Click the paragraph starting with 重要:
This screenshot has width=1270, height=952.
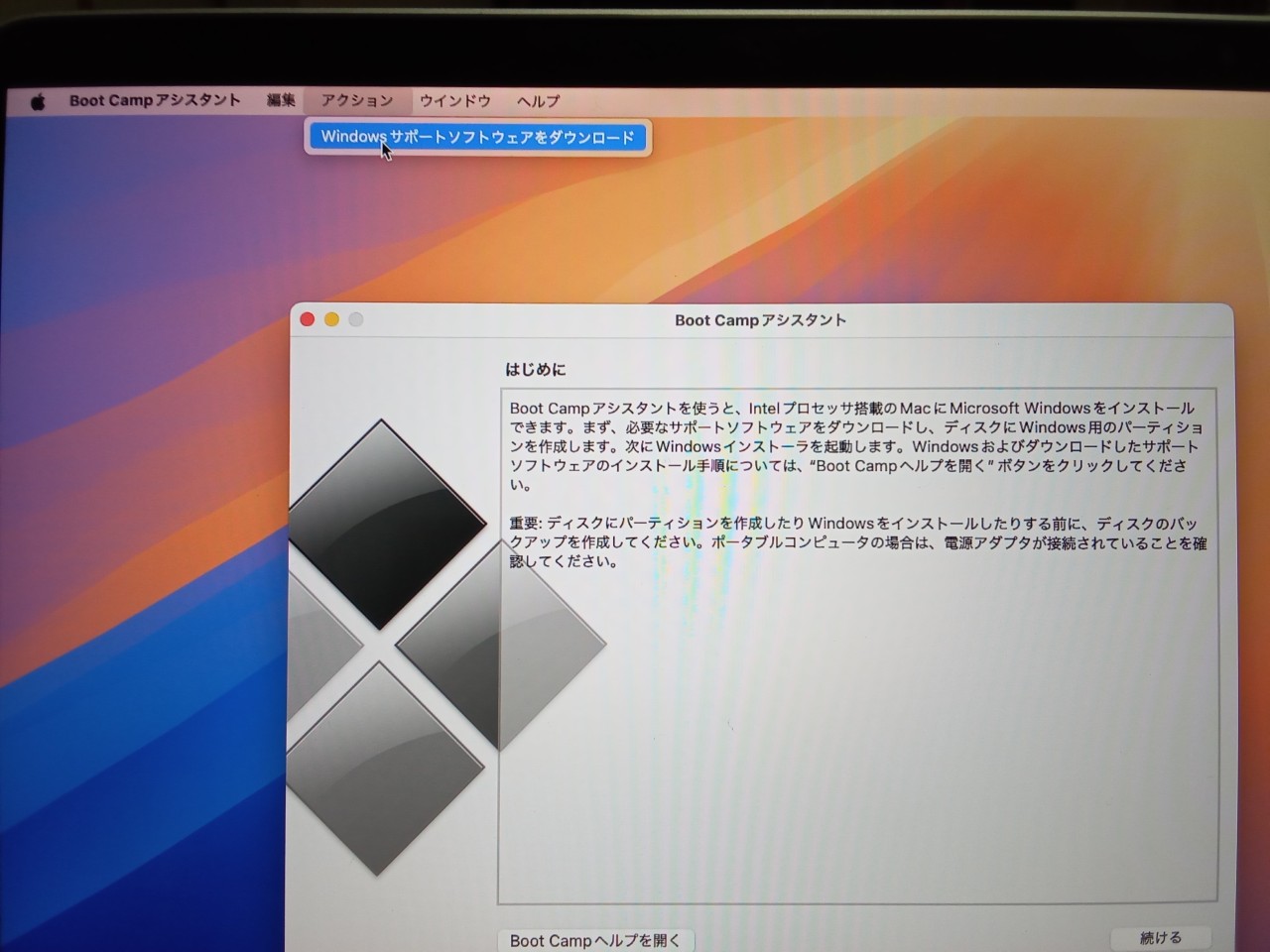857,542
